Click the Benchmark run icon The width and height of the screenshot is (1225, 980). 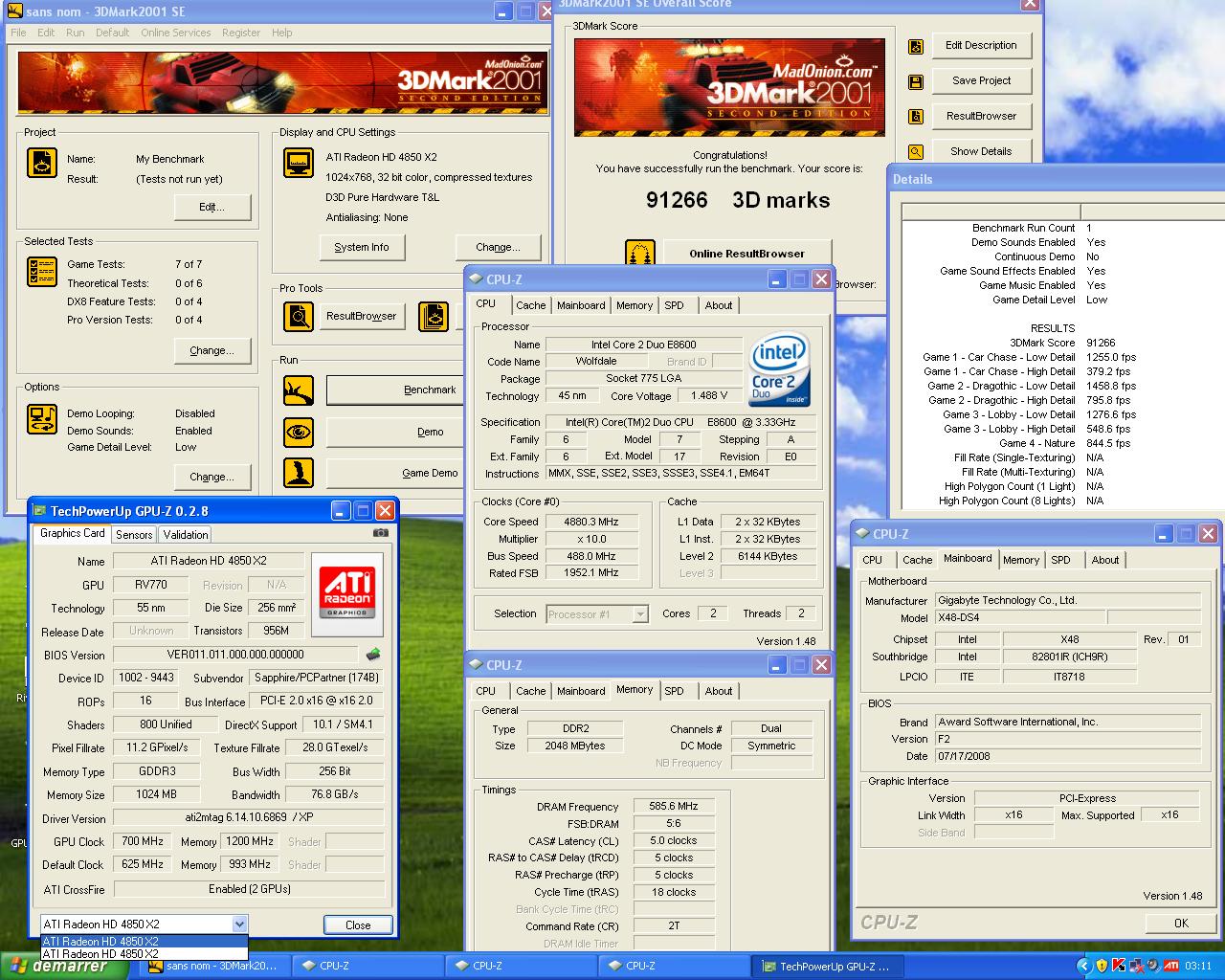coord(299,390)
